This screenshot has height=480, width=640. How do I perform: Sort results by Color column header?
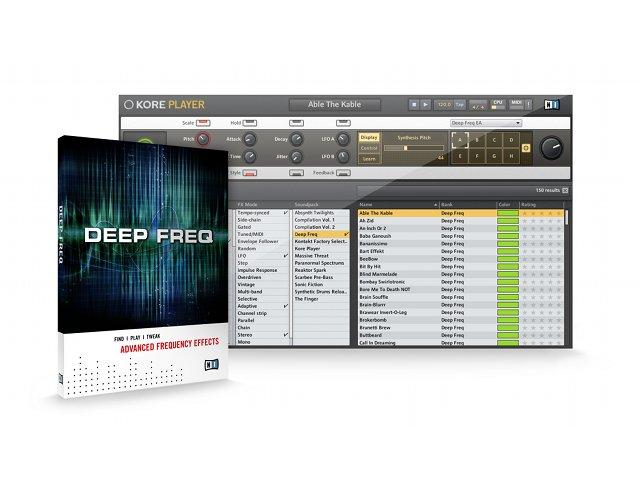(x=508, y=204)
